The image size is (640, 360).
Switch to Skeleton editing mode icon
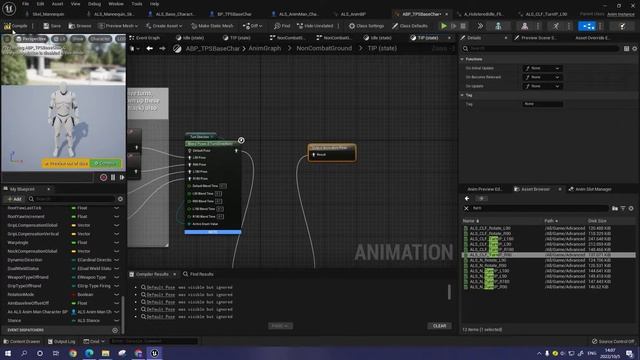click(498, 26)
